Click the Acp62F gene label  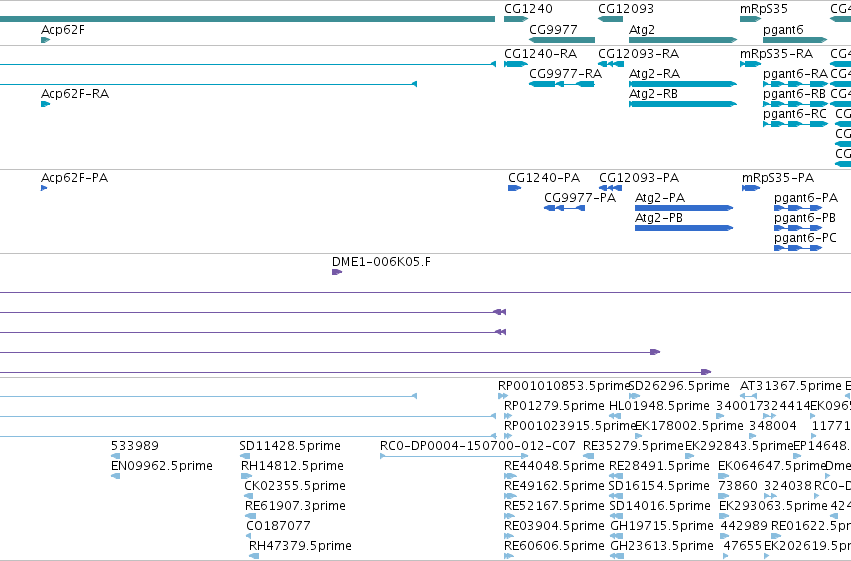tap(63, 29)
